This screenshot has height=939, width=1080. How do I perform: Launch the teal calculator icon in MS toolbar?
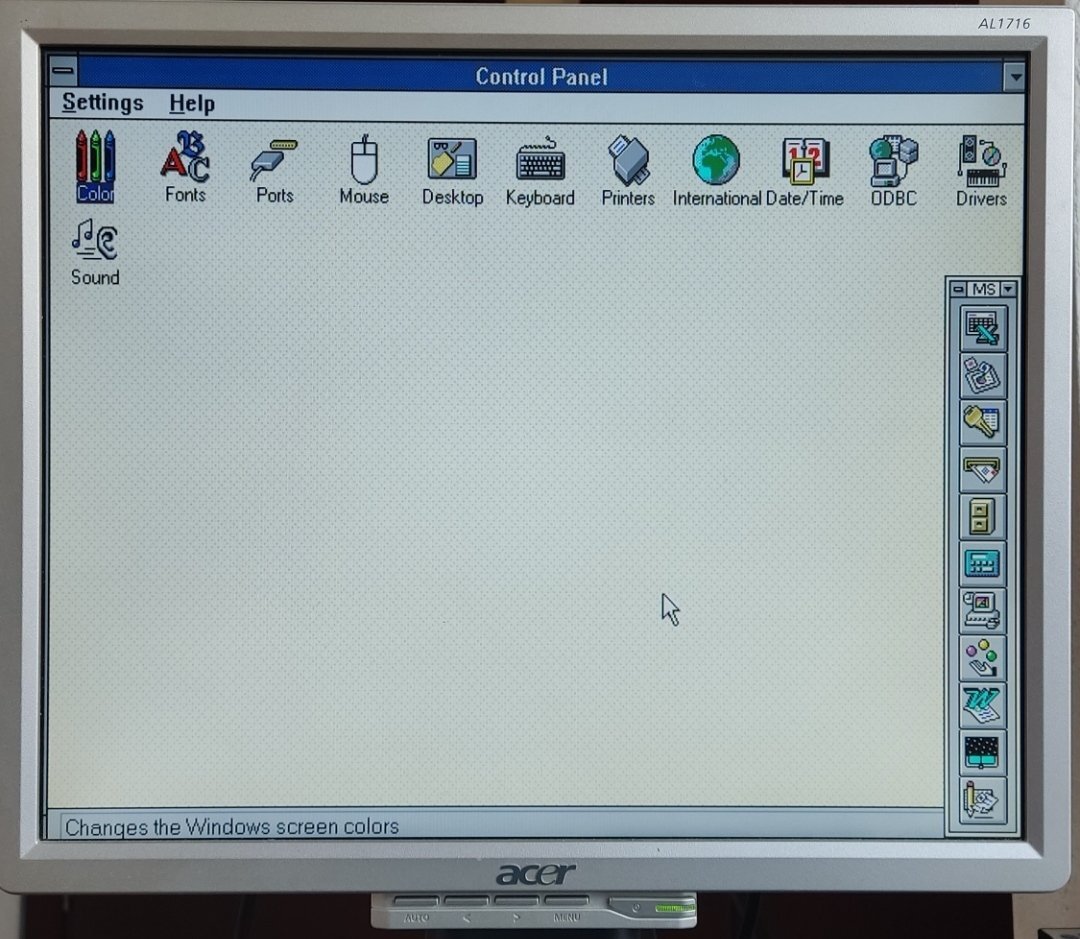tap(982, 564)
